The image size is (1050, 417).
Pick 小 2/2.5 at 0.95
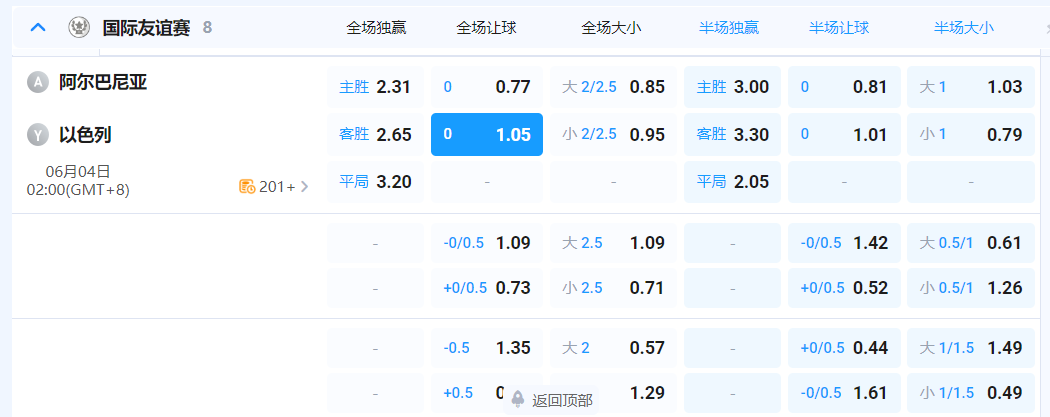pyautogui.click(x=613, y=135)
